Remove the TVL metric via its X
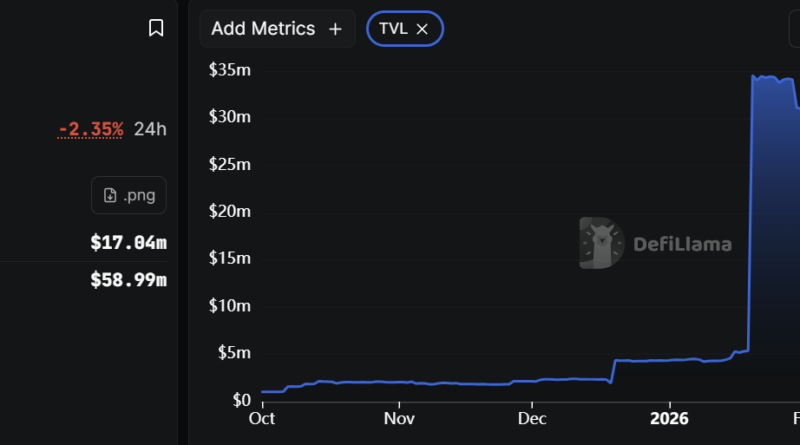The width and height of the screenshot is (800, 445). pos(422,29)
